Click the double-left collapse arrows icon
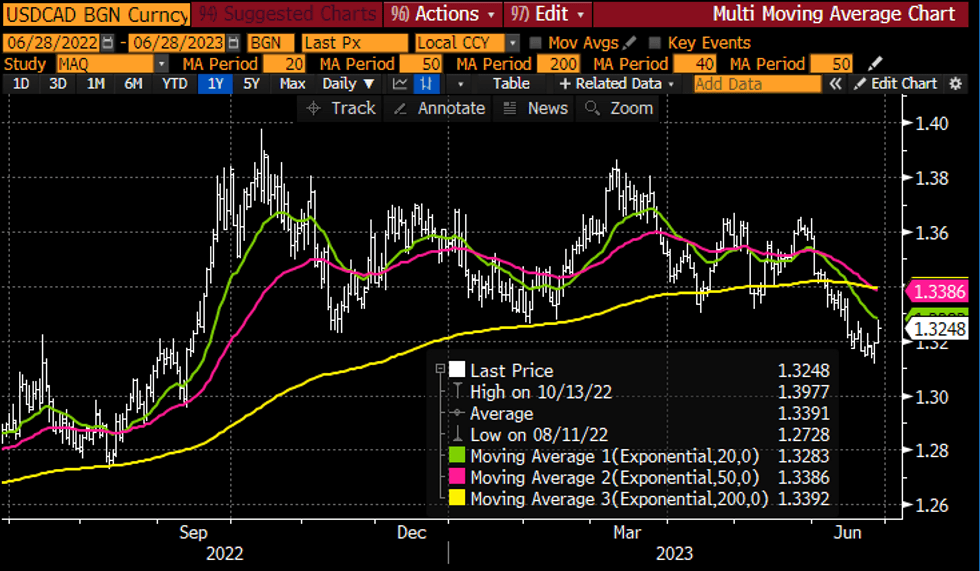Image resolution: width=980 pixels, height=571 pixels. pyautogui.click(x=836, y=84)
